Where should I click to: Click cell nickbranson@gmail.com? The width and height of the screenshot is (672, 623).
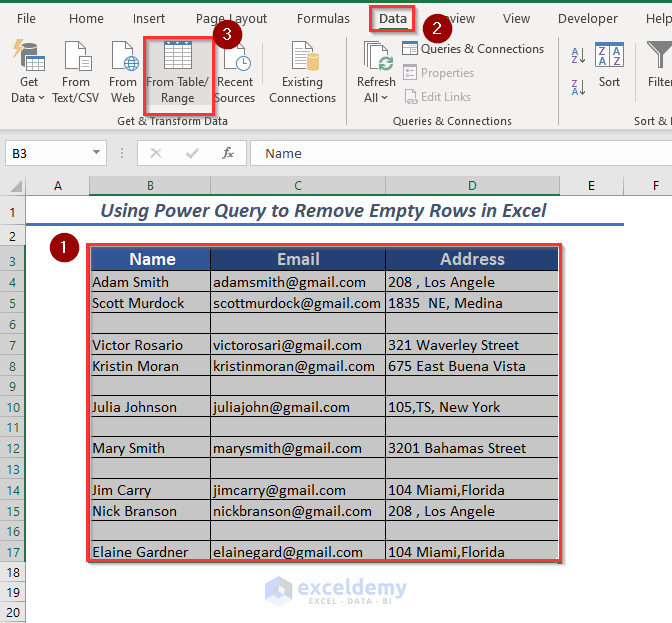[x=298, y=511]
